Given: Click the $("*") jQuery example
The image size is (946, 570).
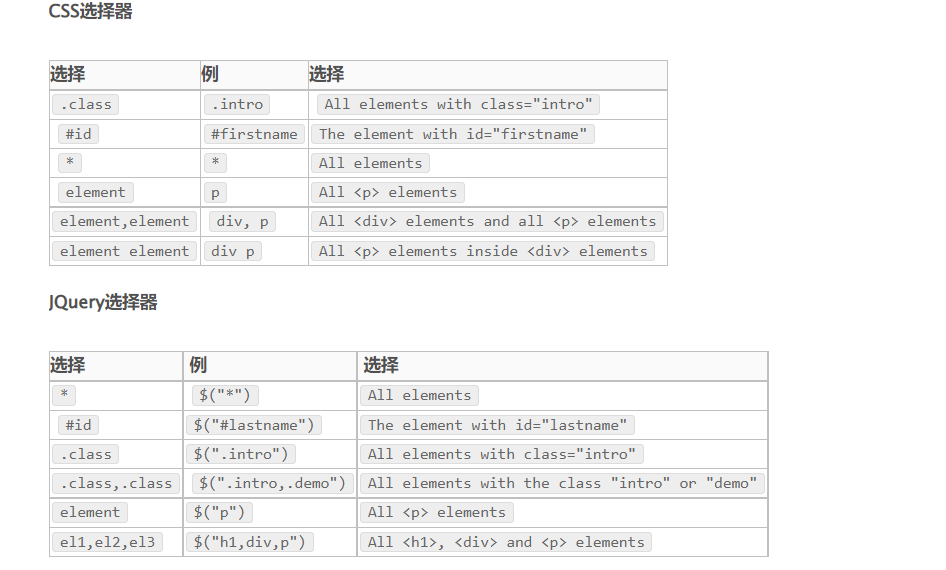Looking at the screenshot, I should click(226, 395).
